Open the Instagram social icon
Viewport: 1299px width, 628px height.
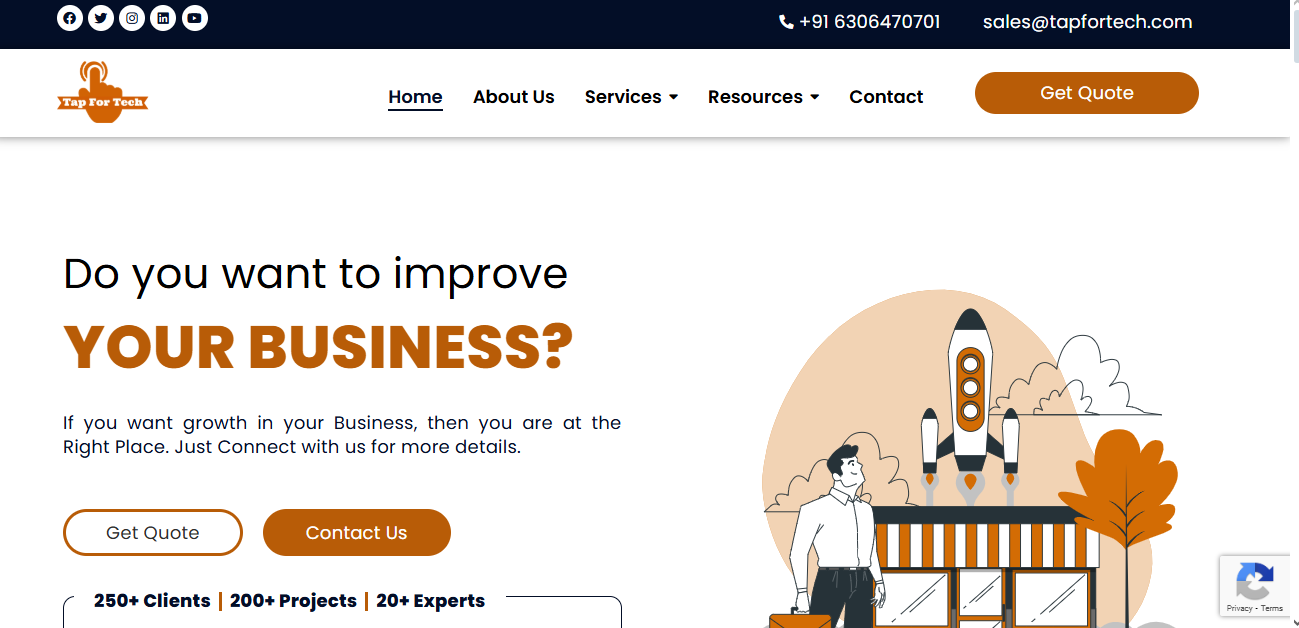pyautogui.click(x=132, y=18)
